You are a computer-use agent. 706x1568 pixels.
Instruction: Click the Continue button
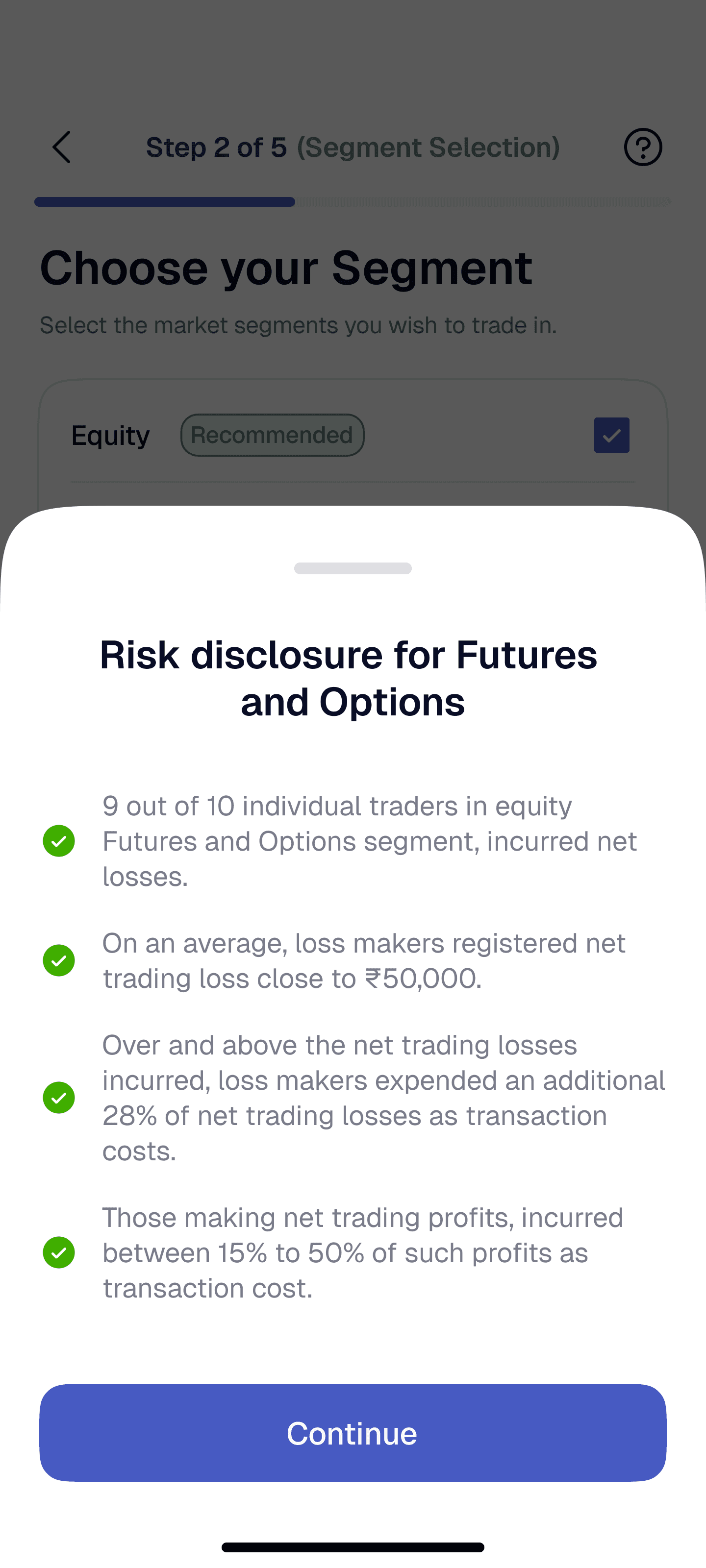pyautogui.click(x=353, y=1432)
